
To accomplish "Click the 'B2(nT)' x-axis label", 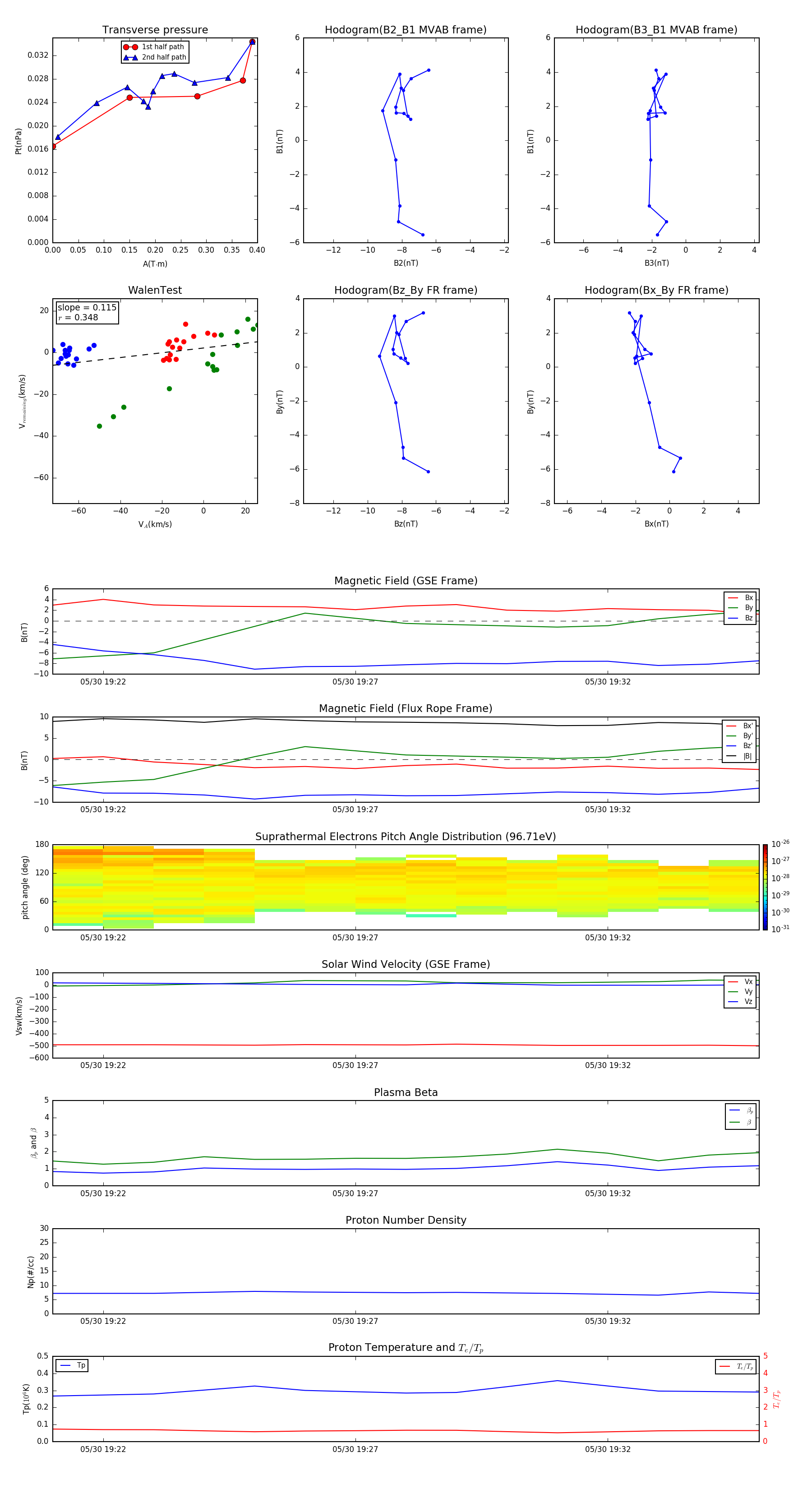I will point(406,263).
